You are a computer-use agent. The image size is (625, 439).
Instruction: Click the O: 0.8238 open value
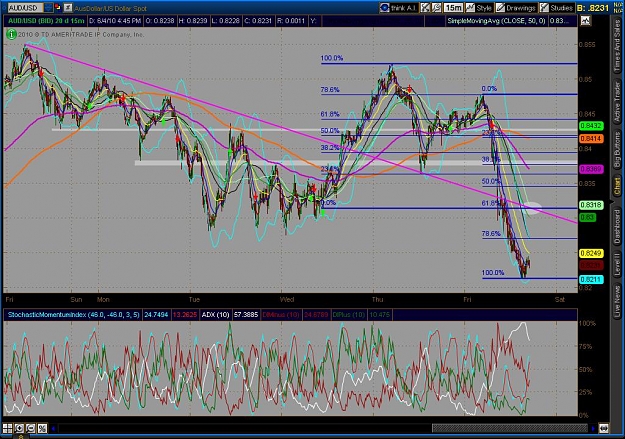coord(160,21)
